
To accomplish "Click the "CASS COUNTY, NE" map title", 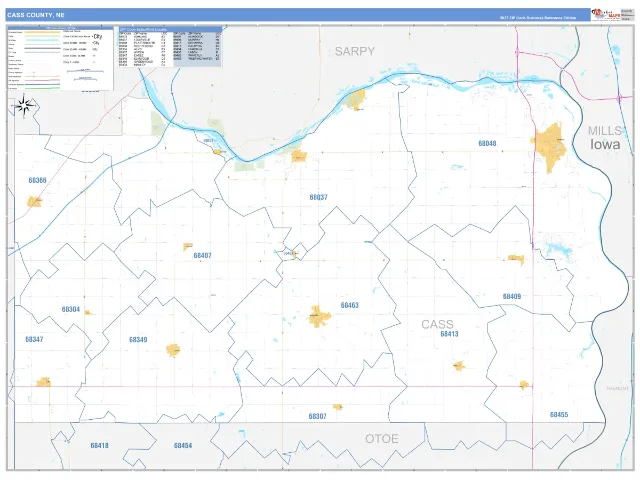I will (x=36, y=15).
